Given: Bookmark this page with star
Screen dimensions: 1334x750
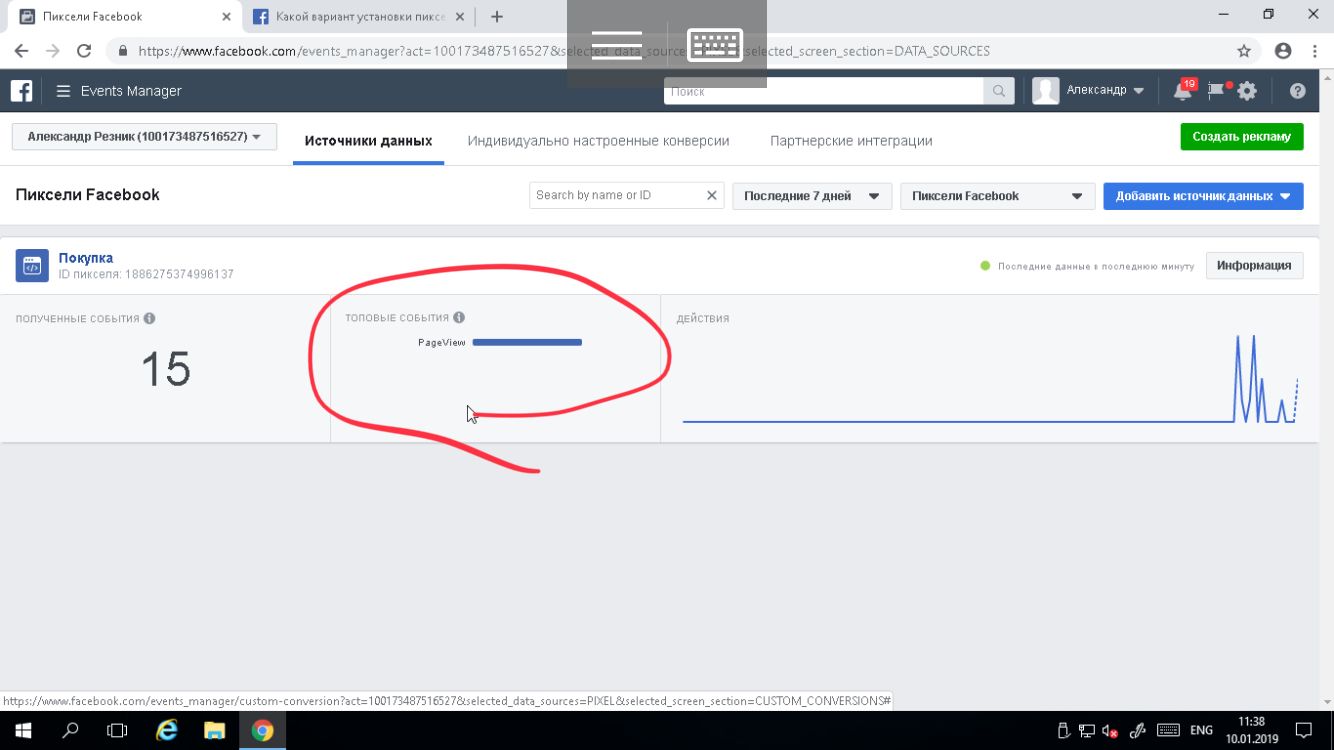Looking at the screenshot, I should tap(1244, 51).
